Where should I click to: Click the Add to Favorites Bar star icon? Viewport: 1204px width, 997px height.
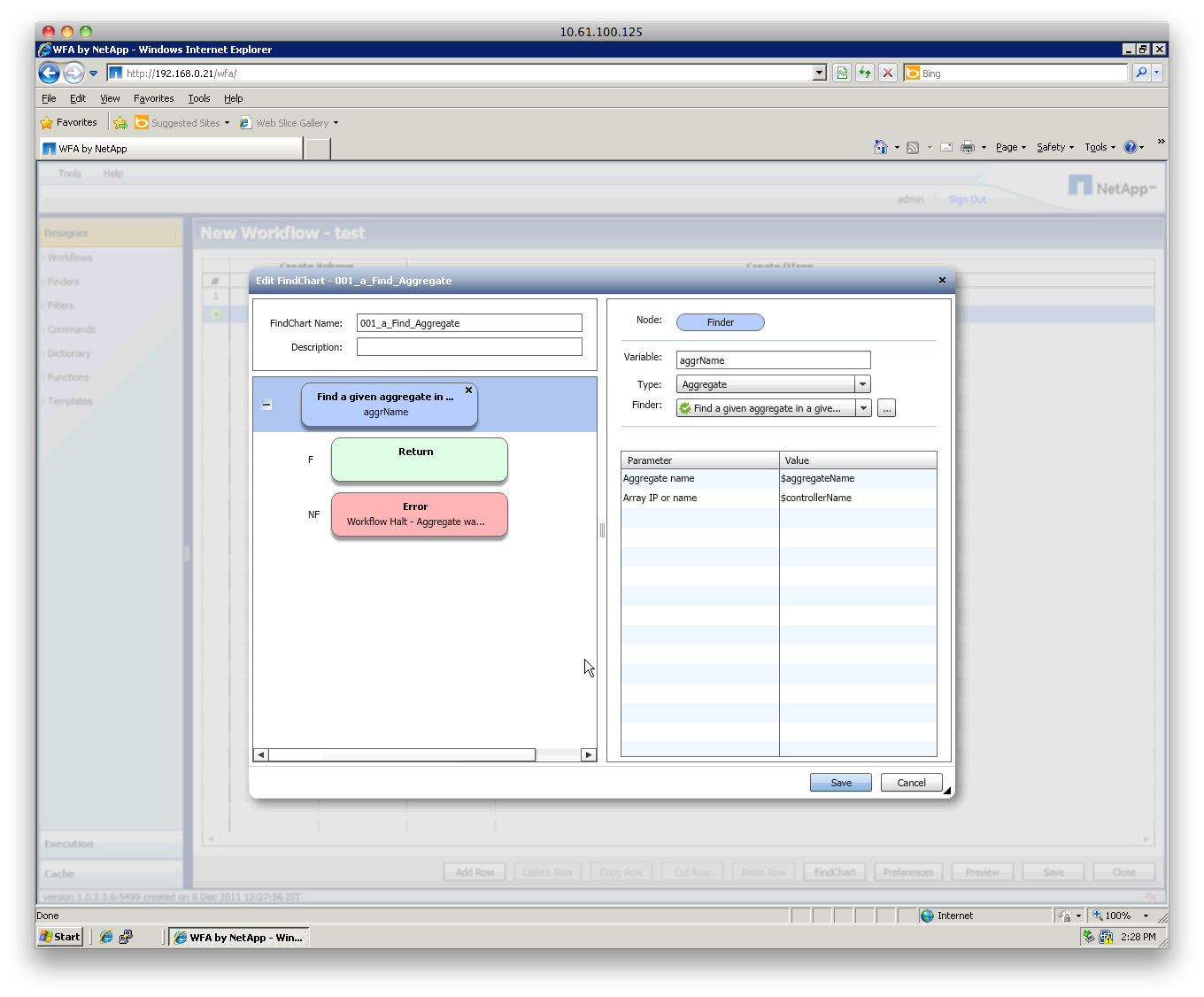pyautogui.click(x=120, y=123)
